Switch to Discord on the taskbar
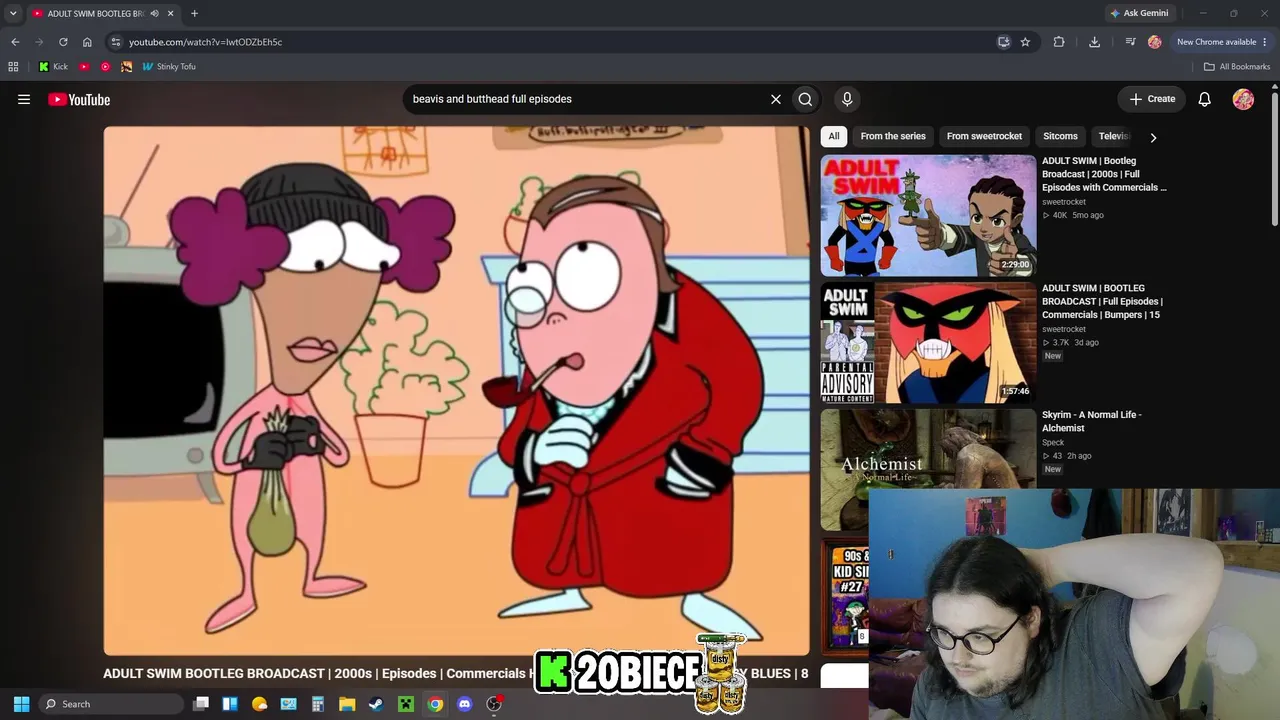Screen dimensions: 1280x720 point(464,704)
